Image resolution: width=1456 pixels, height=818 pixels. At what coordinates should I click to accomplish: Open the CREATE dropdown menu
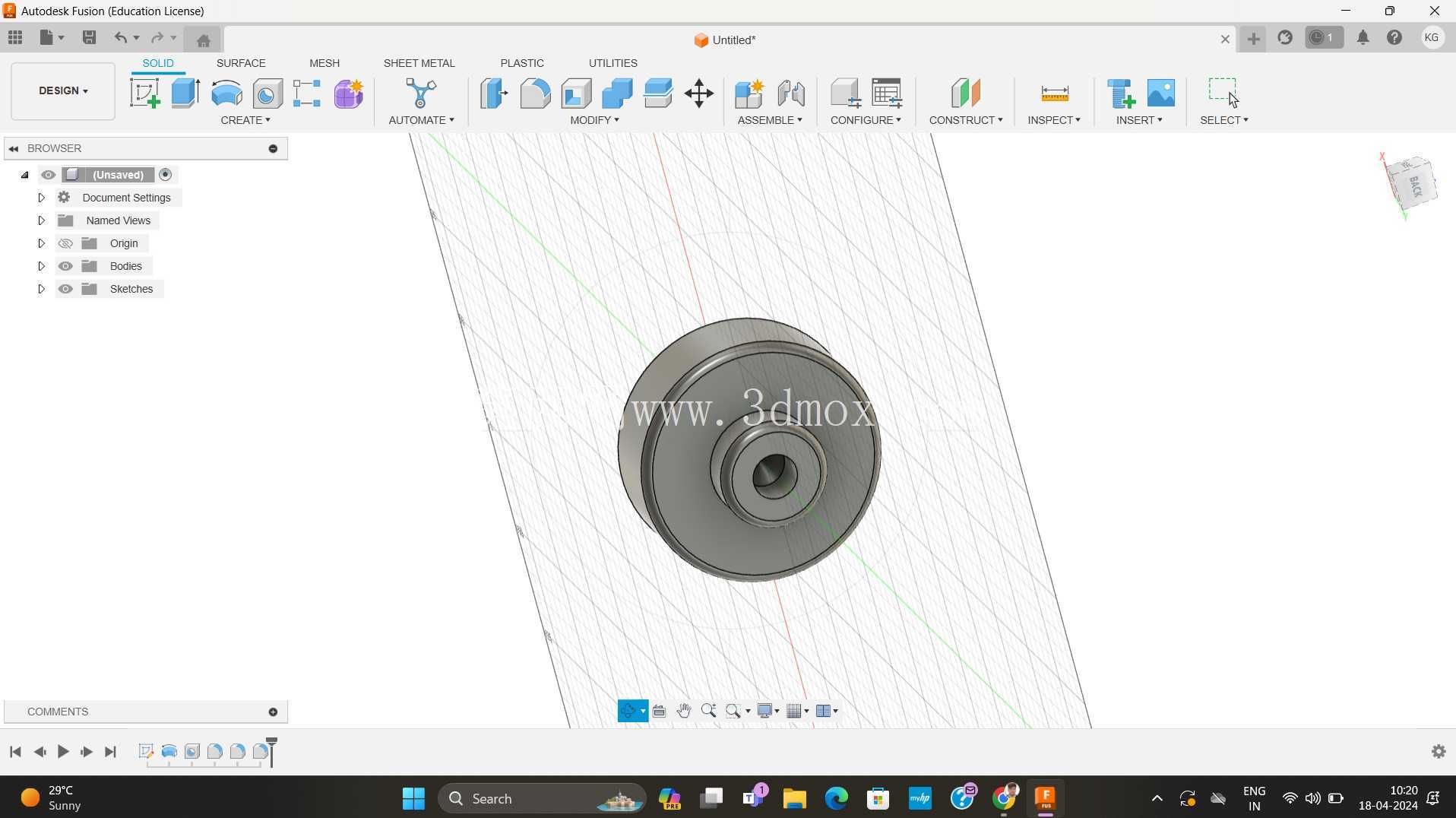[245, 120]
